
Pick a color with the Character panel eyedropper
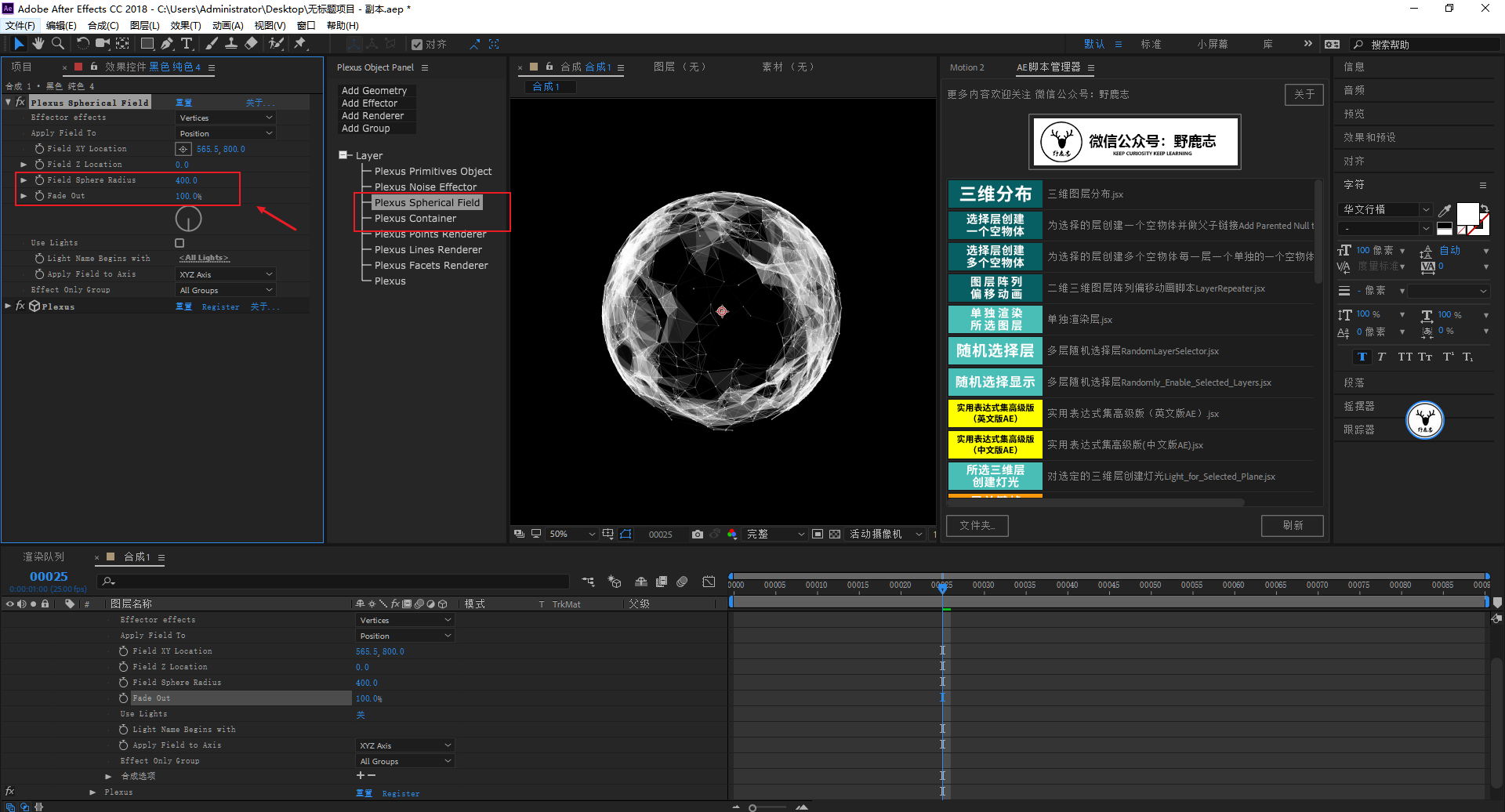[x=1444, y=210]
